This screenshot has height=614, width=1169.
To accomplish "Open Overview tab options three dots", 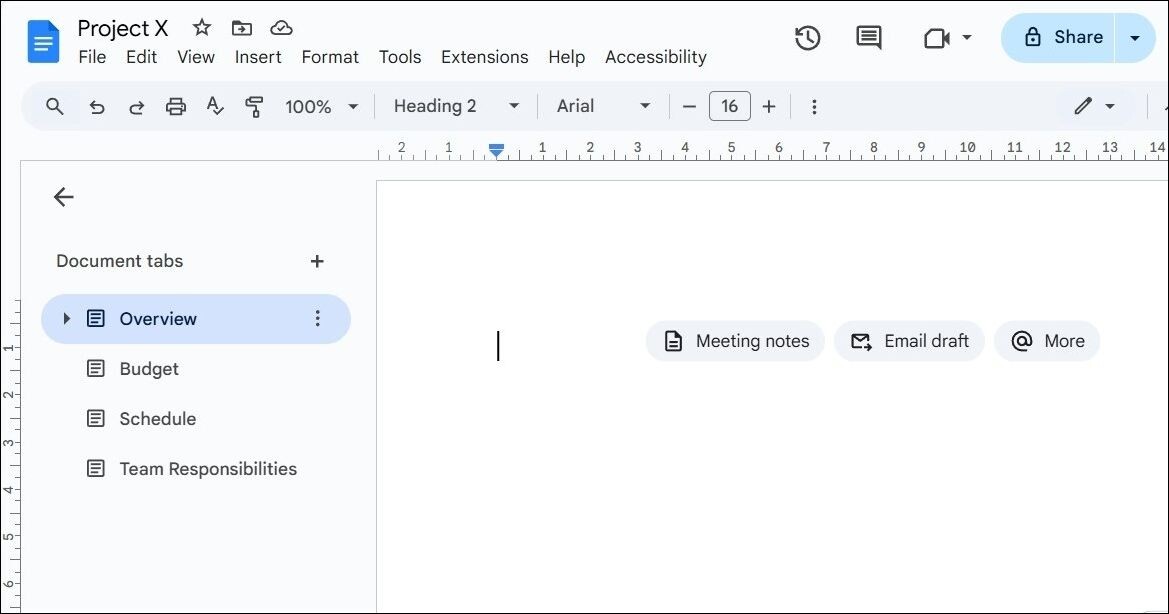I will point(318,319).
